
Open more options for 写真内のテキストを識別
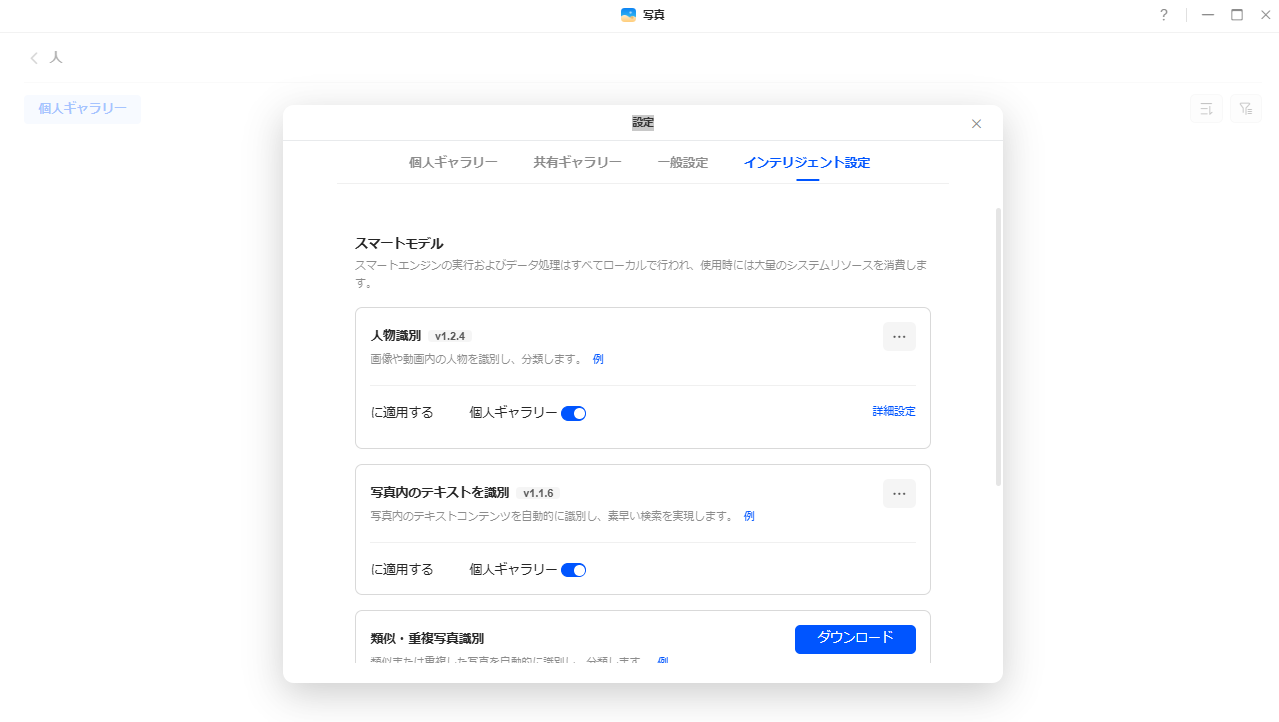(898, 494)
